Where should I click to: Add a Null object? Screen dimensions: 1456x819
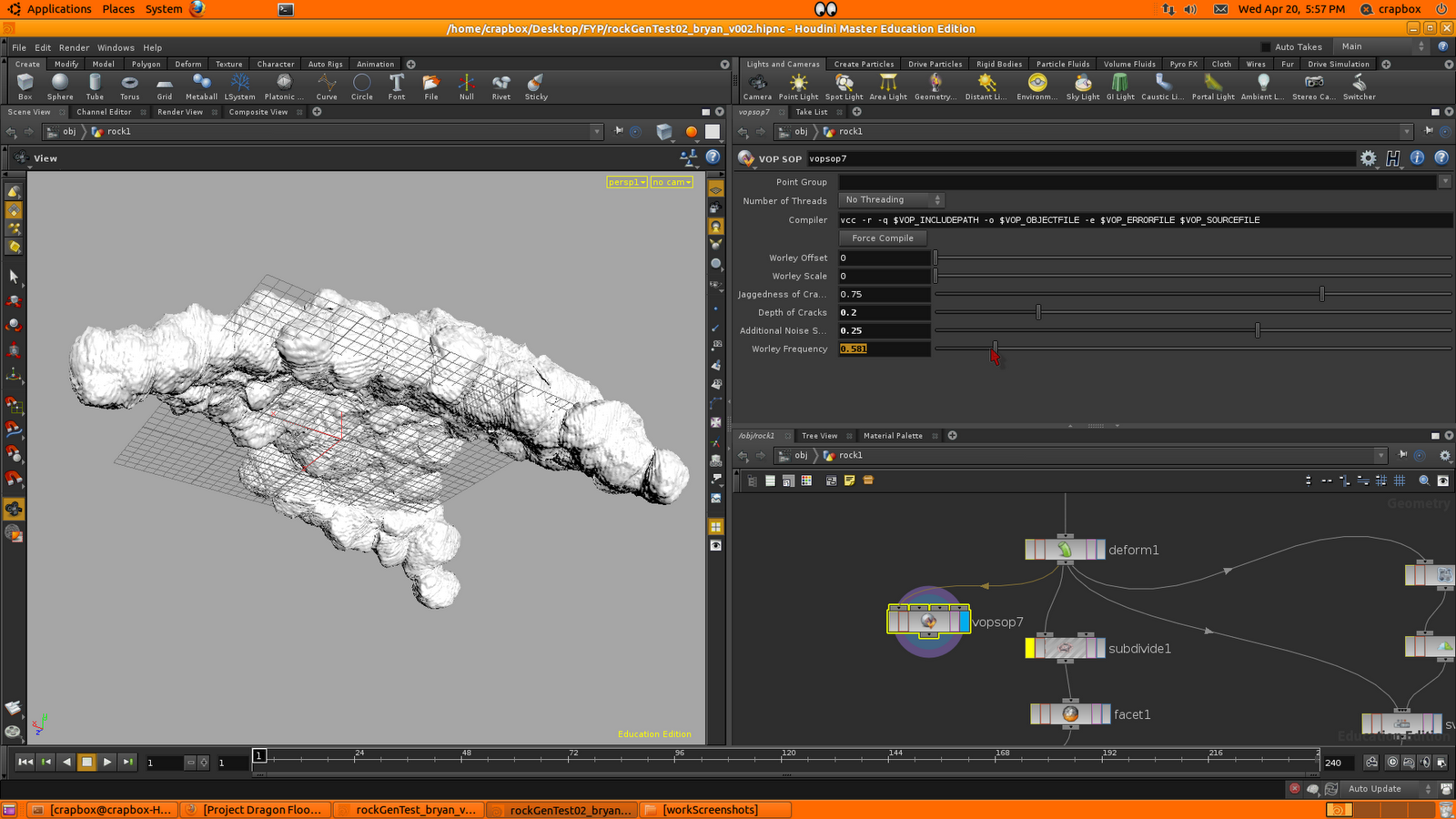[x=466, y=86]
